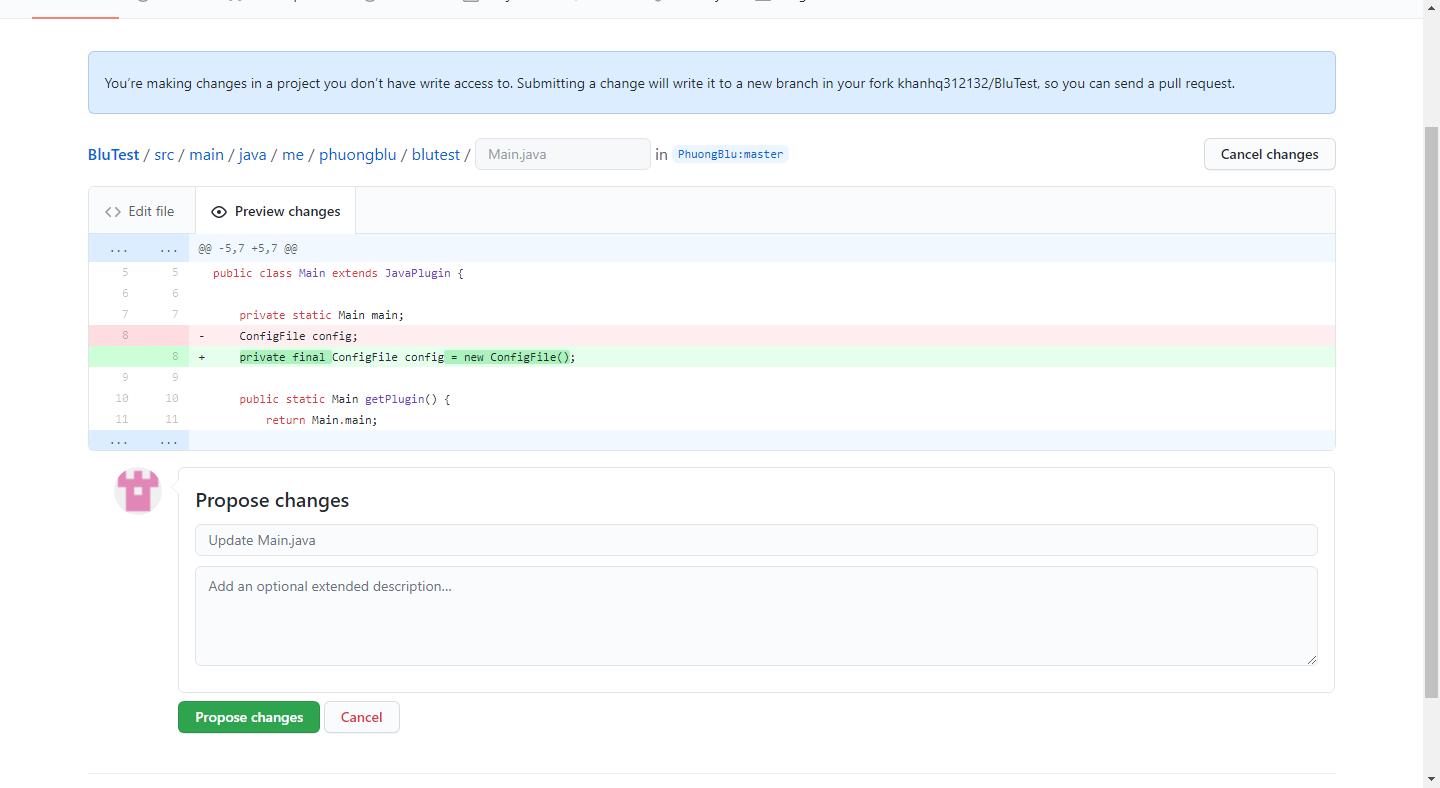The height and width of the screenshot is (788, 1440).
Task: Click the optional extended description text area
Action: click(x=755, y=615)
